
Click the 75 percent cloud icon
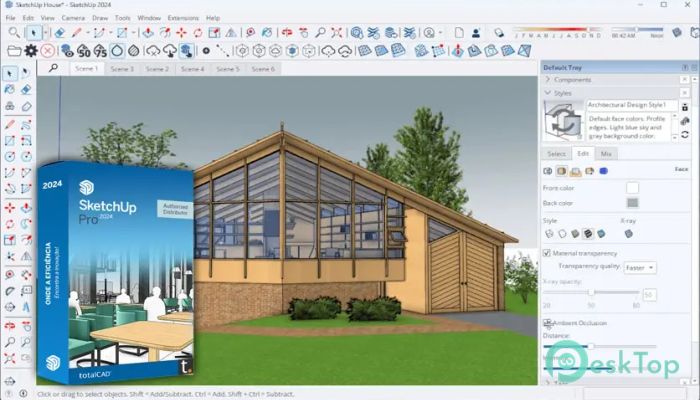click(x=100, y=51)
